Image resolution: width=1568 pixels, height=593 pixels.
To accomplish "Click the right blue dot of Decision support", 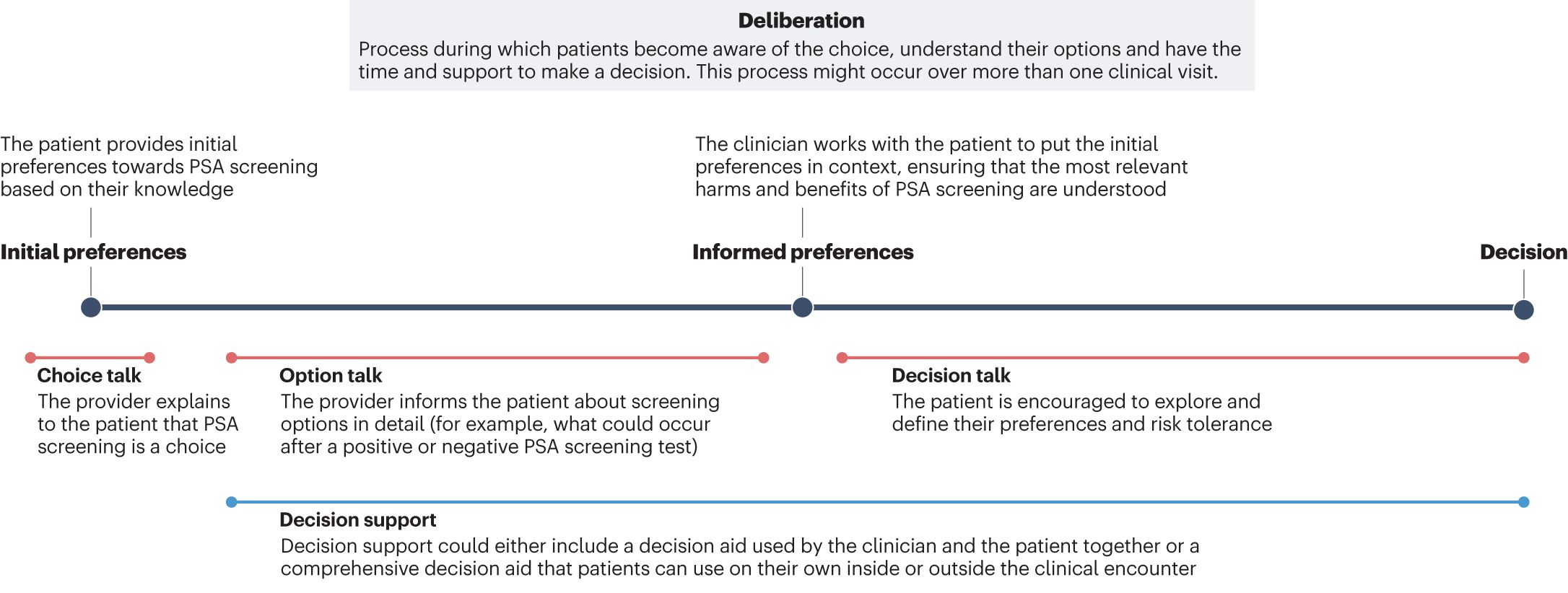I will pos(1523,502).
